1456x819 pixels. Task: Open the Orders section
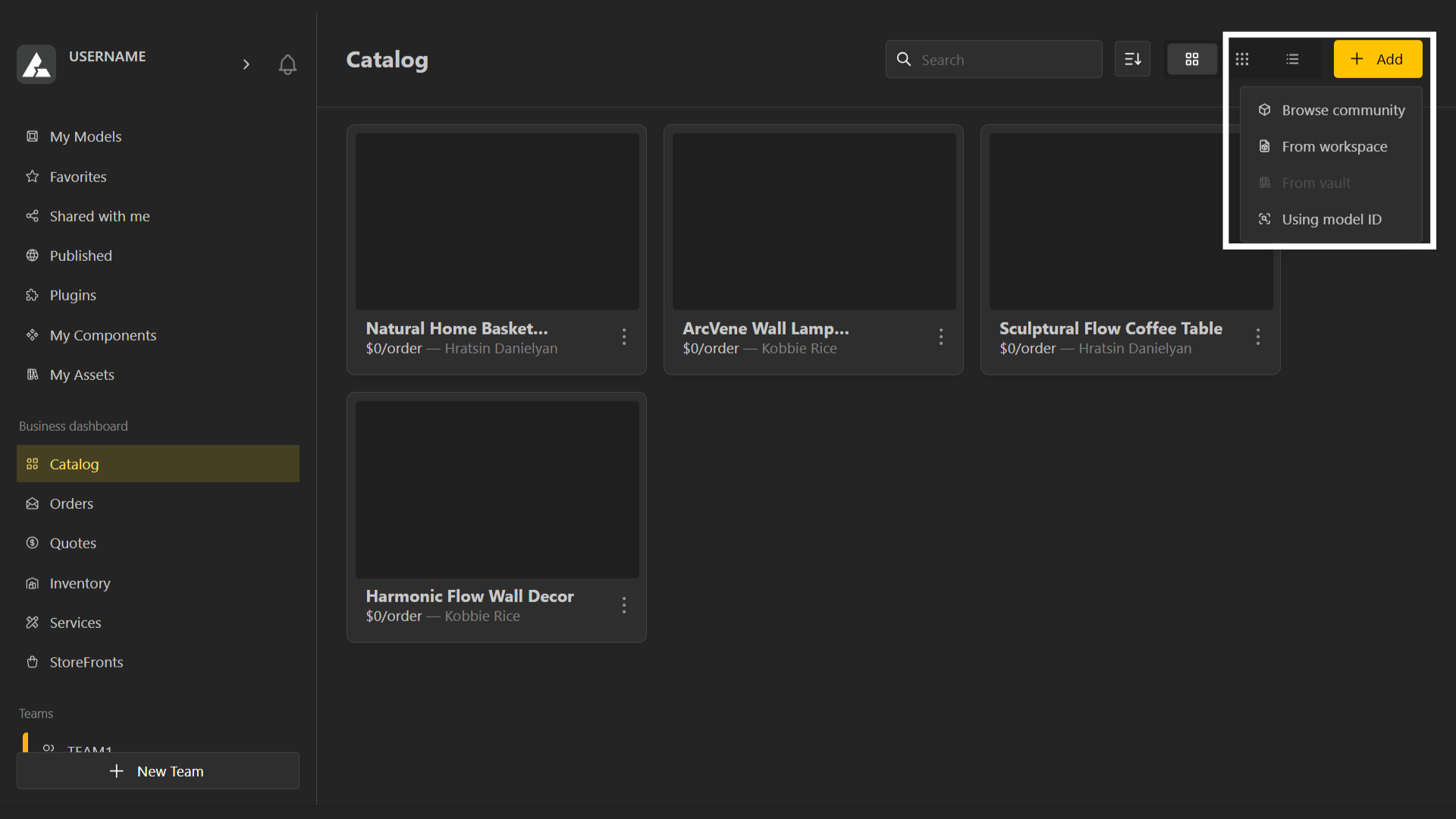click(x=71, y=504)
